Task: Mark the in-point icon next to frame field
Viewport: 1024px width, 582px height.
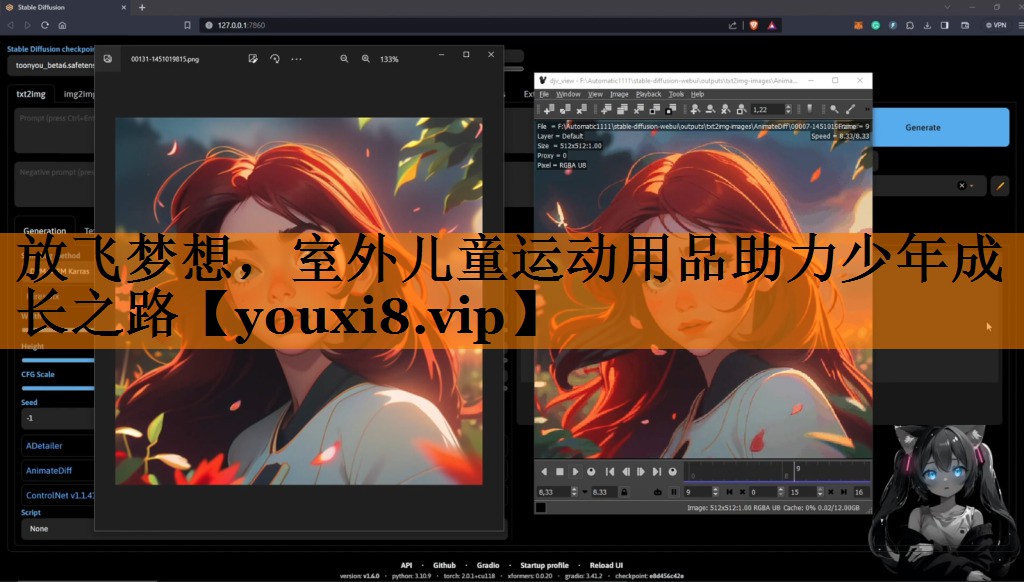Action: pos(729,492)
